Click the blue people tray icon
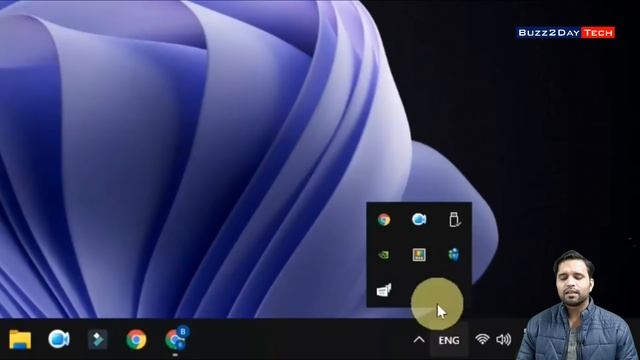 pos(454,255)
